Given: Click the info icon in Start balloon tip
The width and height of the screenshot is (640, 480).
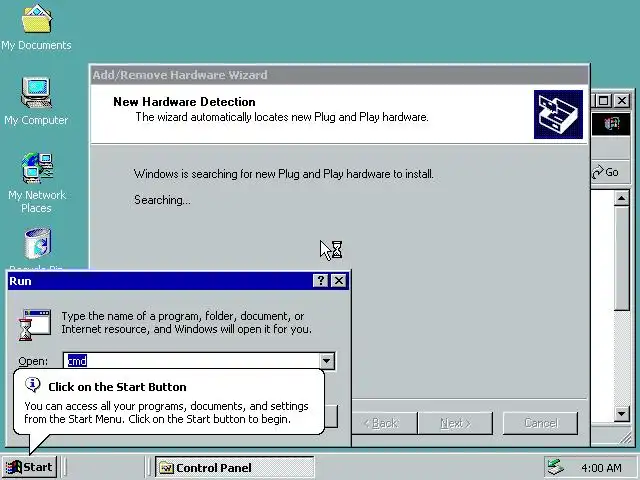Looking at the screenshot, I should [x=32, y=384].
